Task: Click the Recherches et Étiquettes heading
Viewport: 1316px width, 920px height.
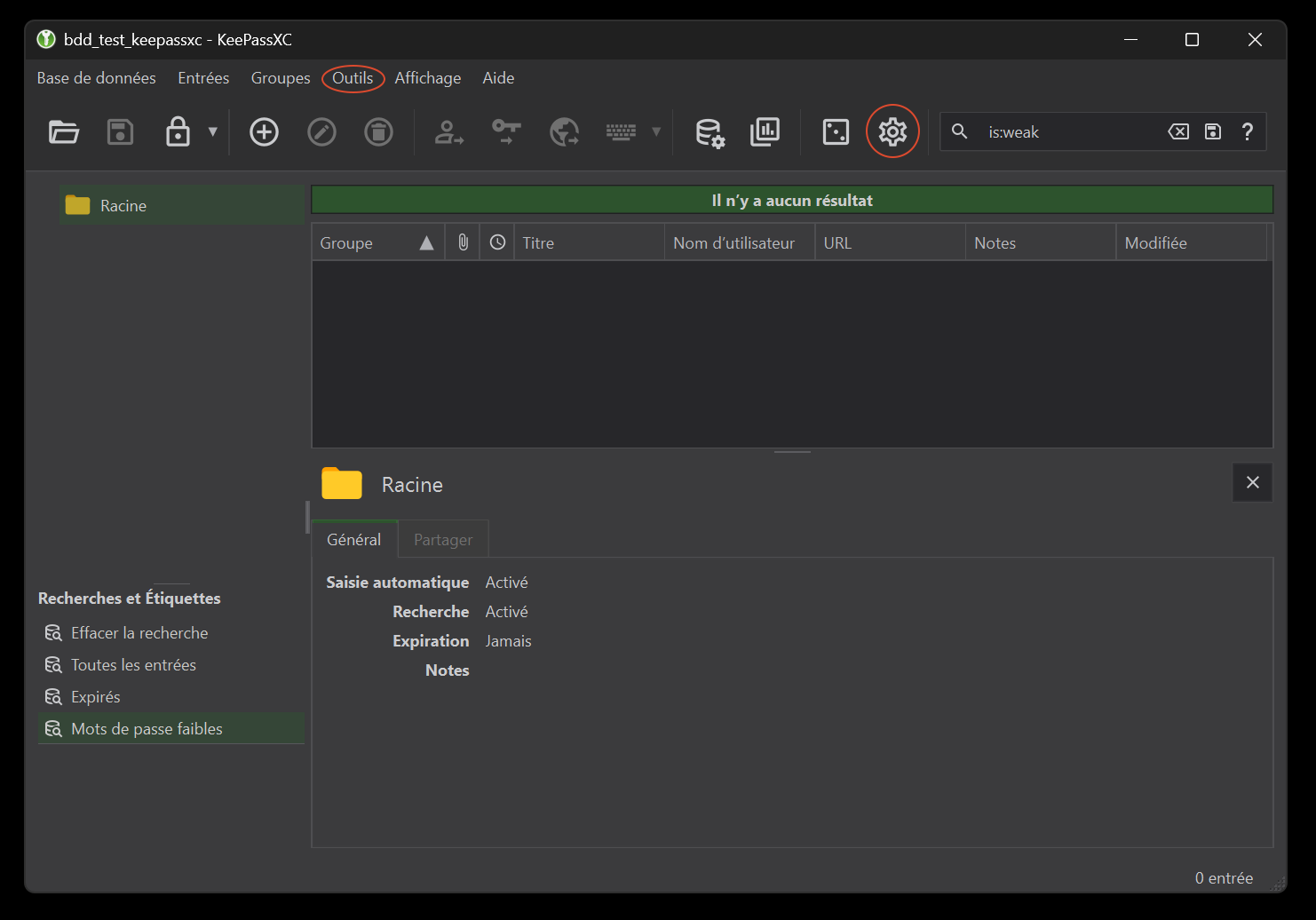Action: (x=130, y=599)
